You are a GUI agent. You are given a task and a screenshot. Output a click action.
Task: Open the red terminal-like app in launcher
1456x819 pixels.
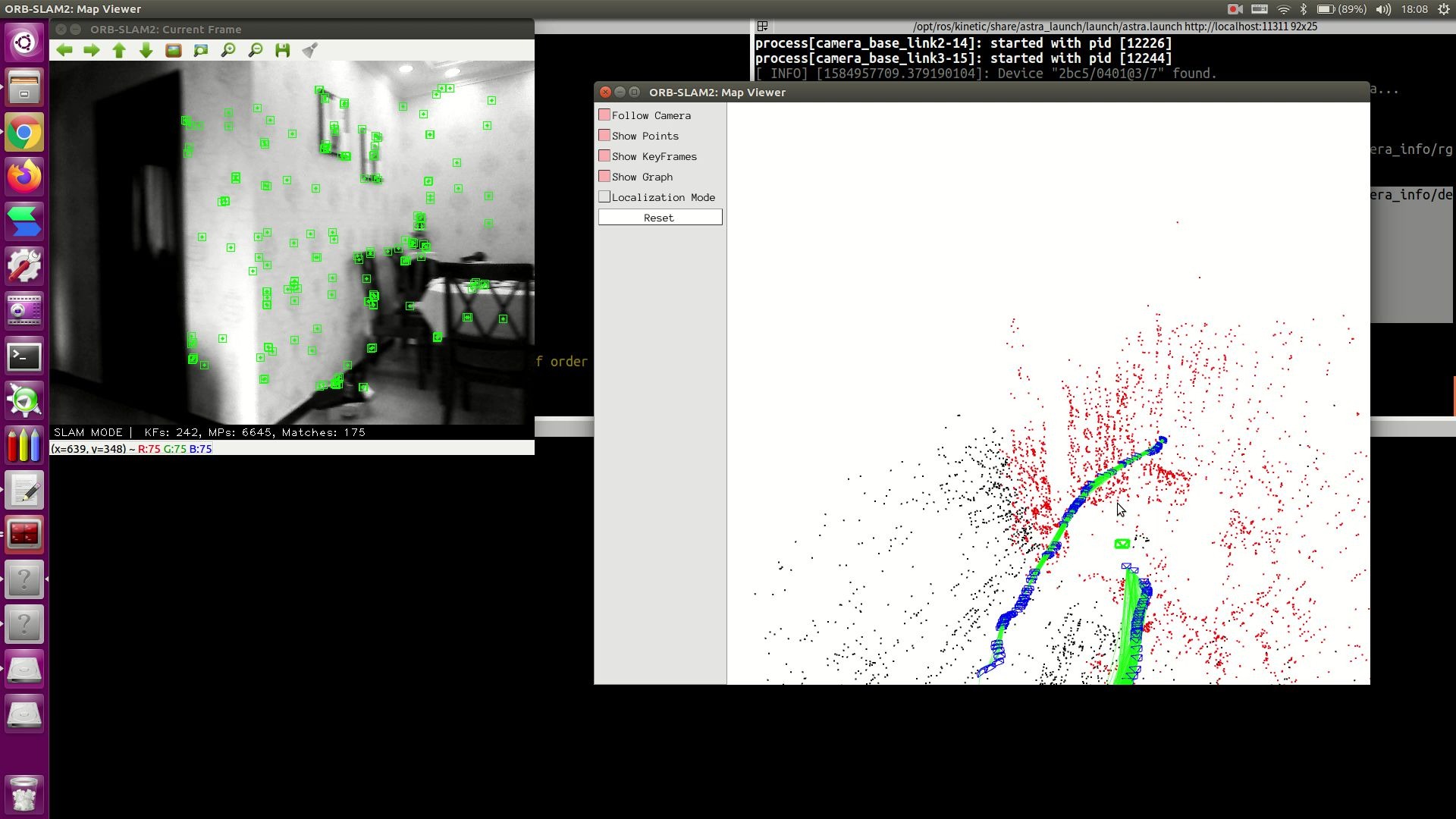(x=24, y=535)
